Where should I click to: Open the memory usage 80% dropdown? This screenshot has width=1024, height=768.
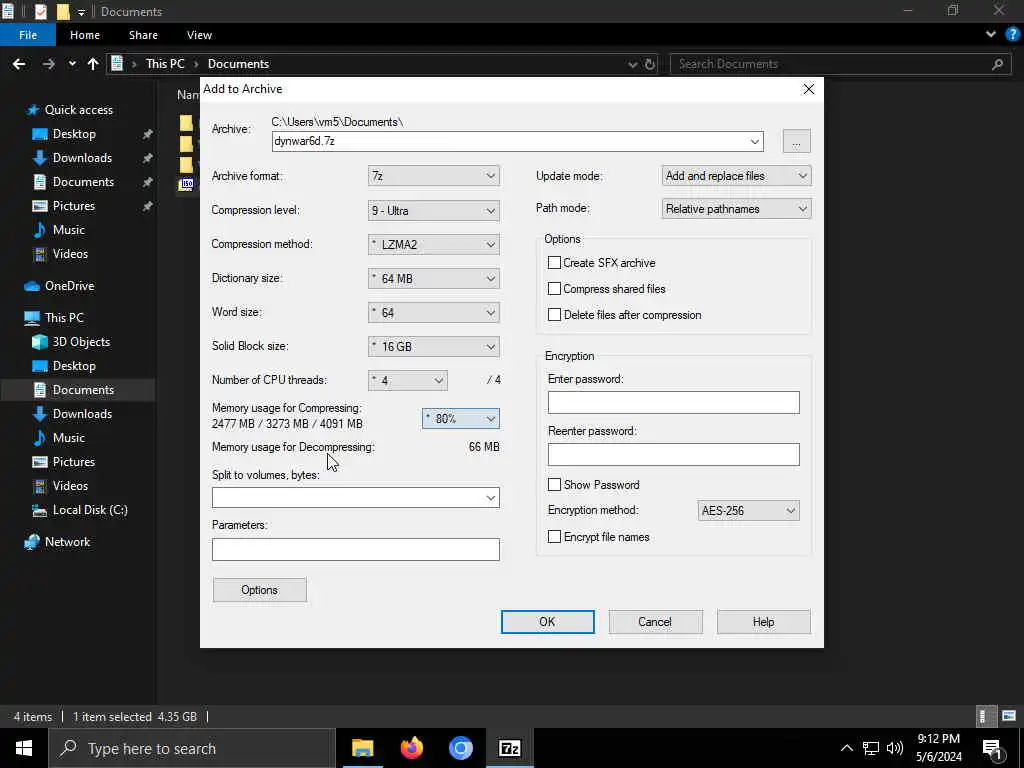click(460, 419)
